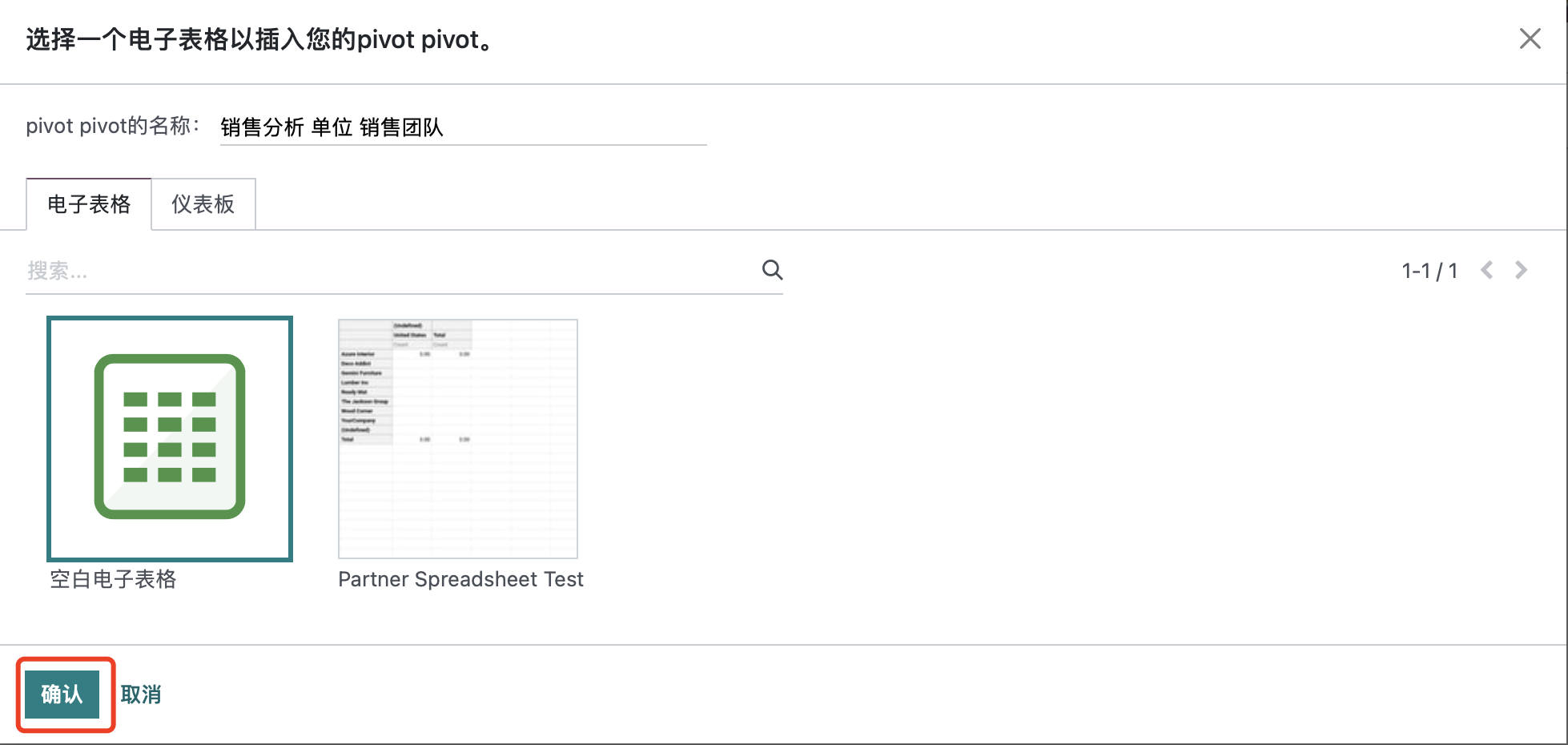This screenshot has height=745, width=1568.
Task: Click the Partner Spreadsheet Test caption text
Action: pos(460,579)
